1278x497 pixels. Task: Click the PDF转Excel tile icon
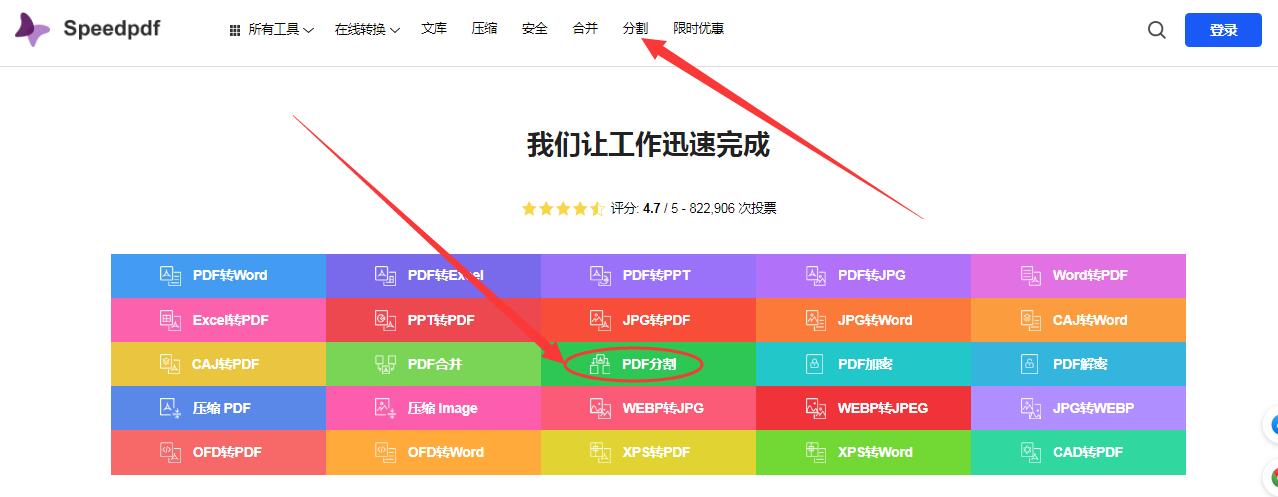click(386, 275)
